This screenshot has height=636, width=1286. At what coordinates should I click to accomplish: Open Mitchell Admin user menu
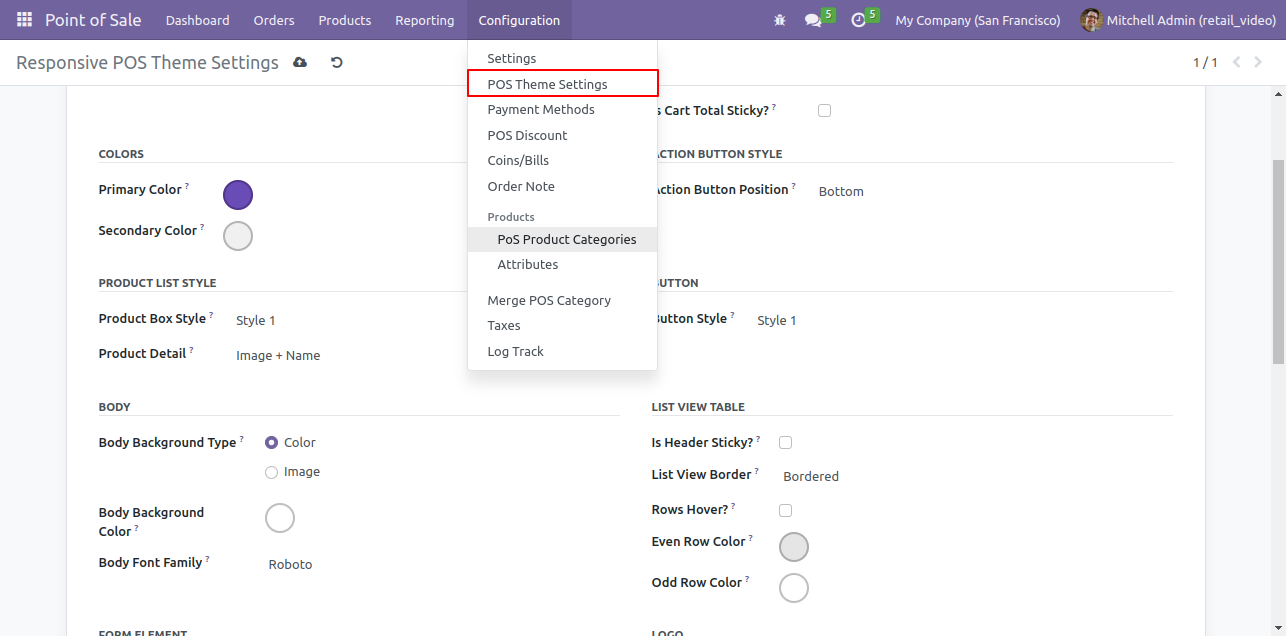click(1178, 20)
